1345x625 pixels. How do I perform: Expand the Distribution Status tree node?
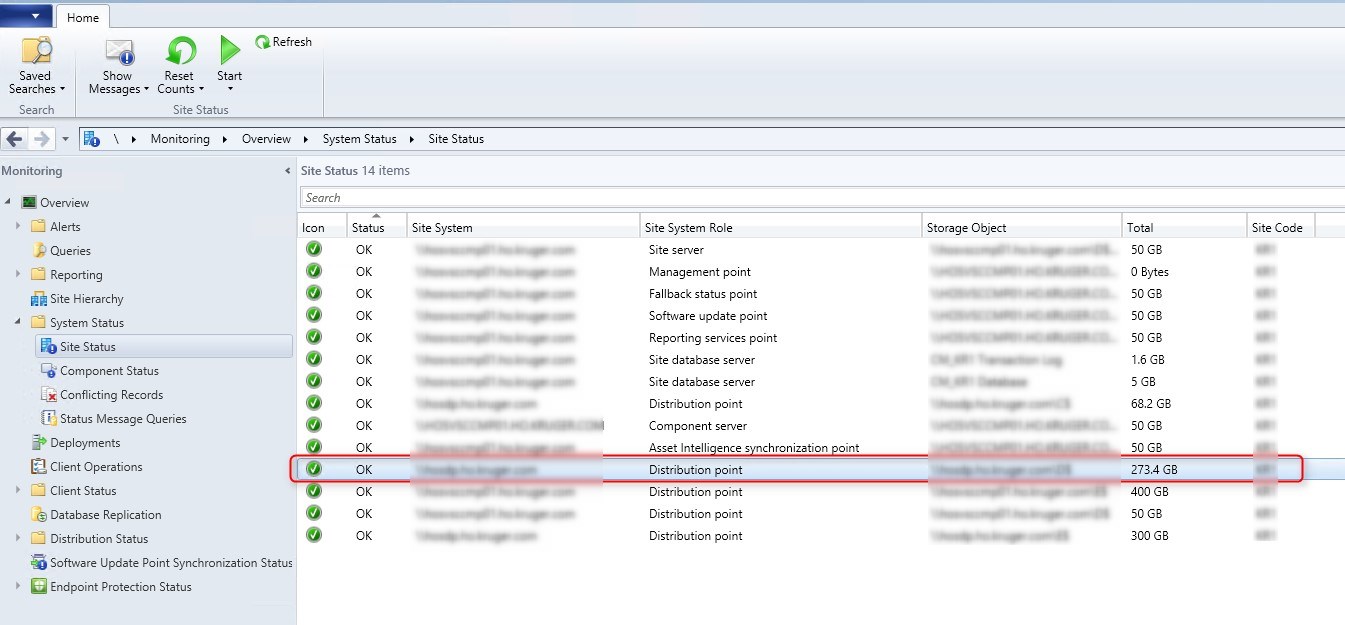tap(18, 538)
